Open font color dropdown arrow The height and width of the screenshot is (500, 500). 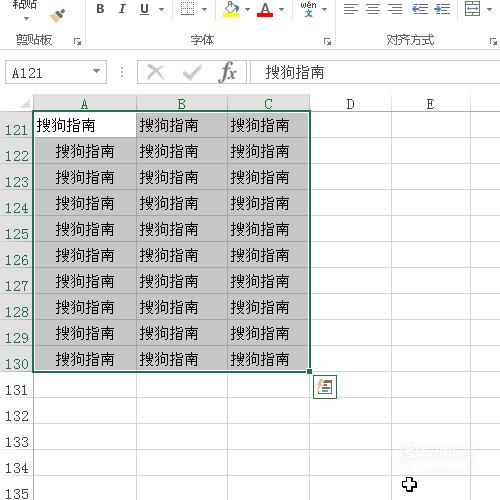coord(282,9)
